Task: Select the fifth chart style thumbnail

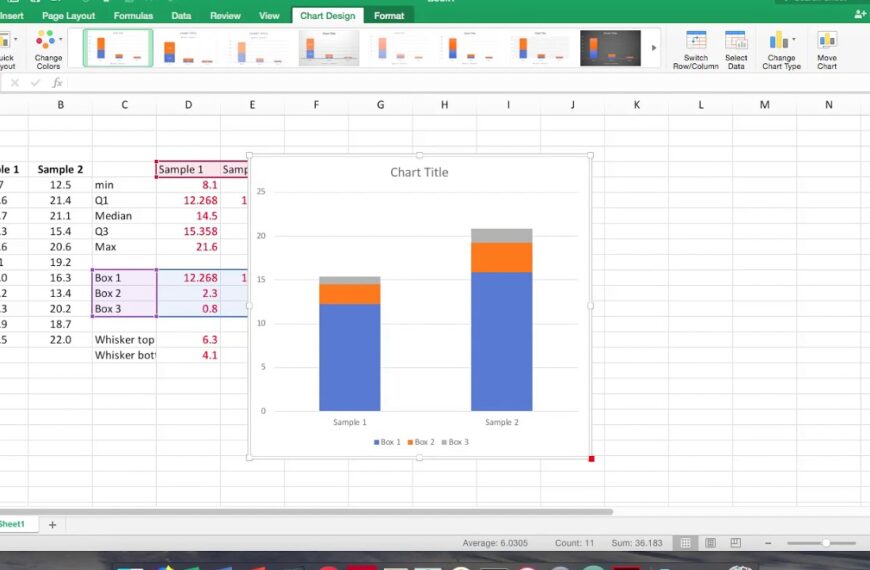Action: coord(399,48)
